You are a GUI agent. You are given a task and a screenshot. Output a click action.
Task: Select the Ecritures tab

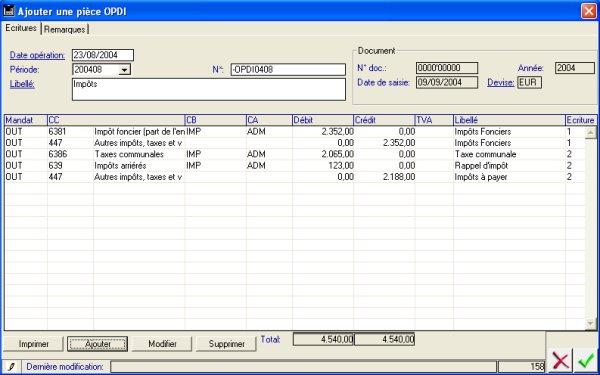pyautogui.click(x=21, y=28)
